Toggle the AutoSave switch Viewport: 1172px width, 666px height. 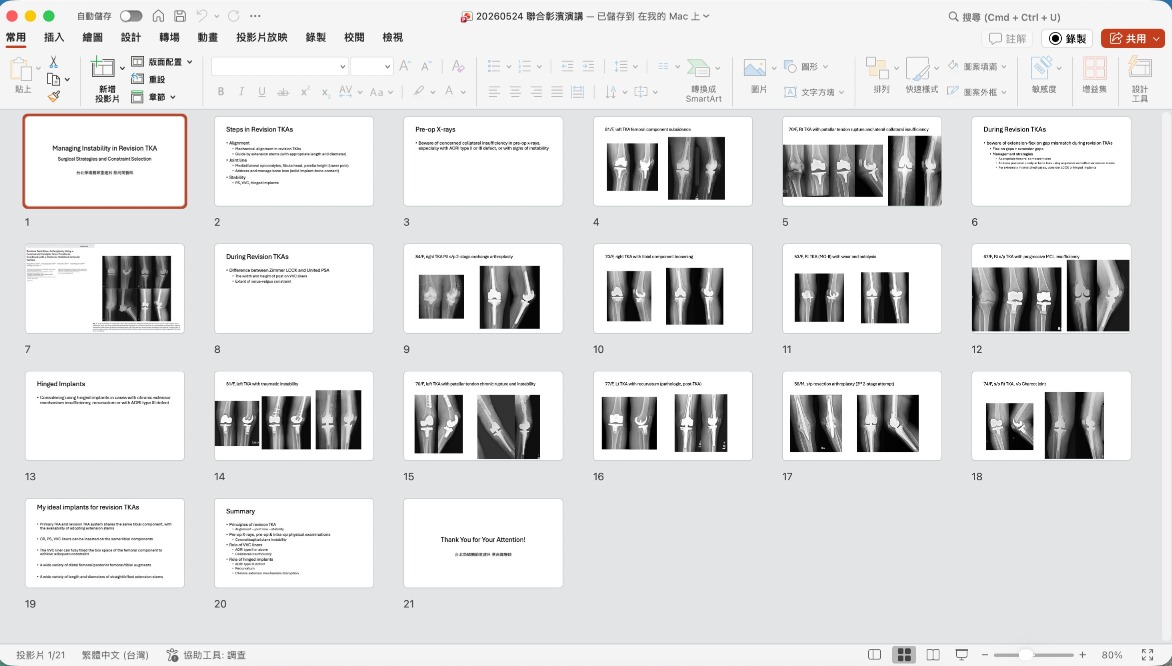point(131,16)
